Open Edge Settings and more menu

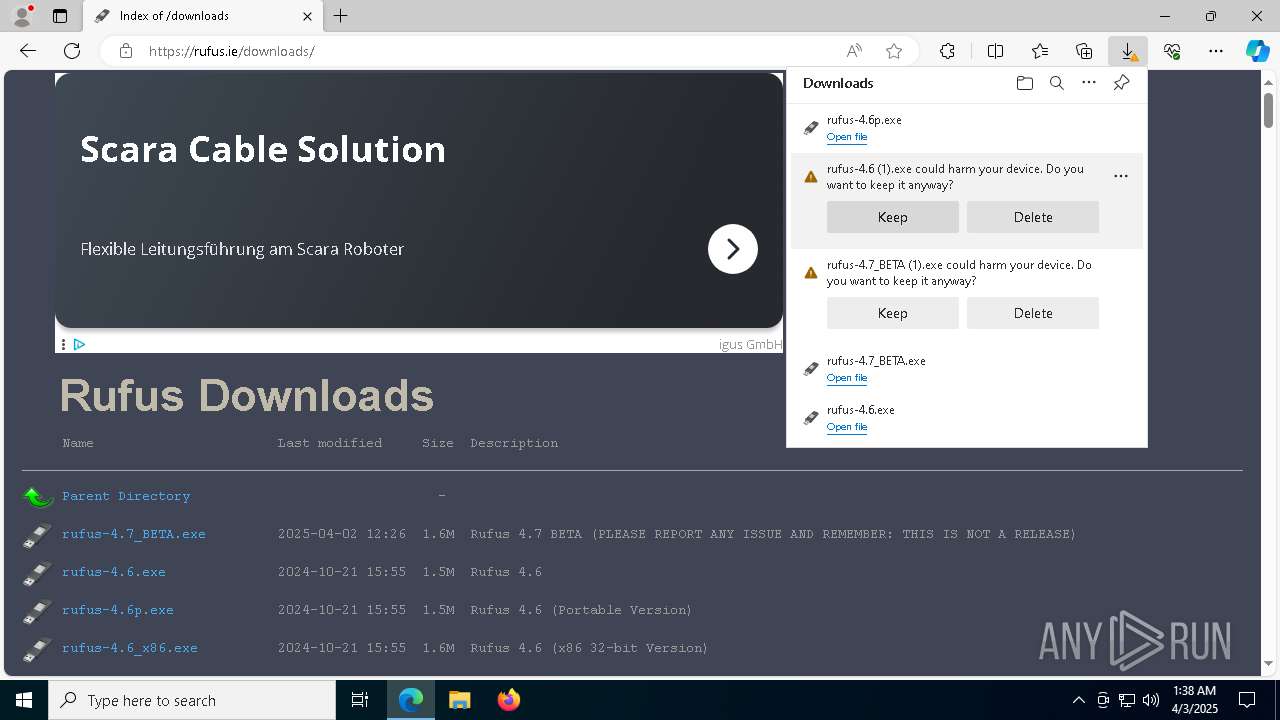click(1216, 51)
